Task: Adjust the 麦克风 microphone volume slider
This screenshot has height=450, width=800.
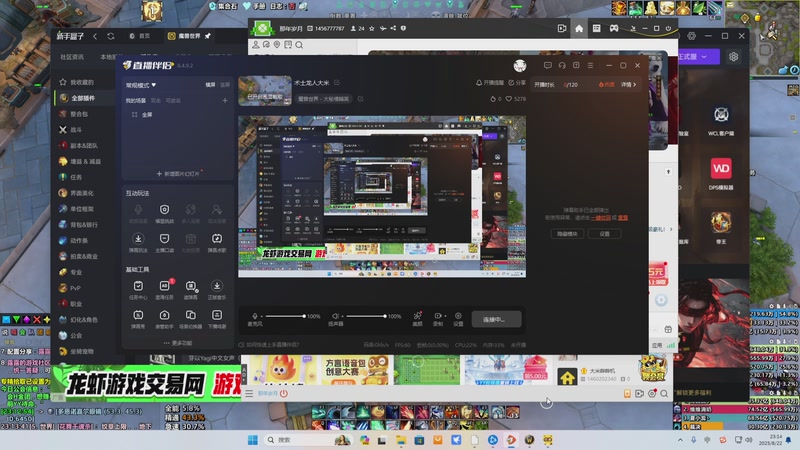Action: tap(285, 316)
